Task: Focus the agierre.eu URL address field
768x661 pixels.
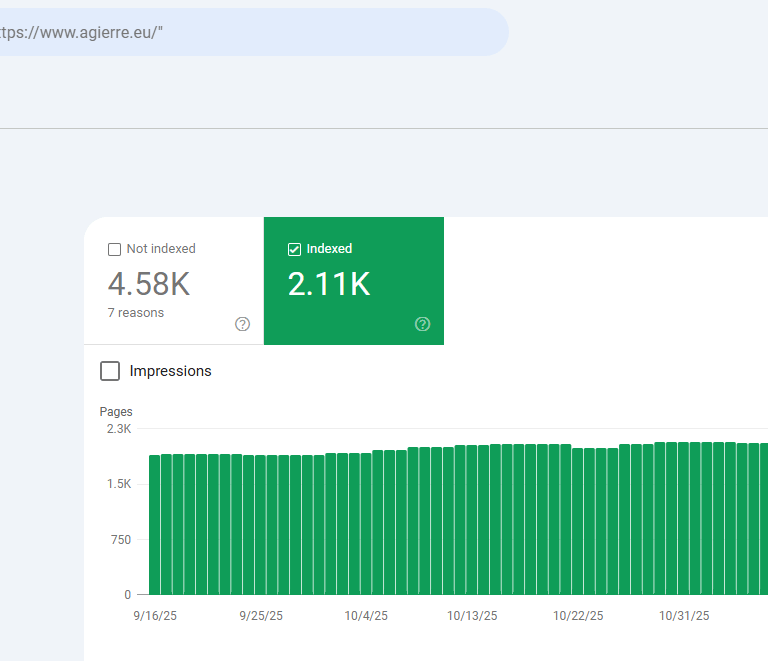Action: pyautogui.click(x=250, y=32)
